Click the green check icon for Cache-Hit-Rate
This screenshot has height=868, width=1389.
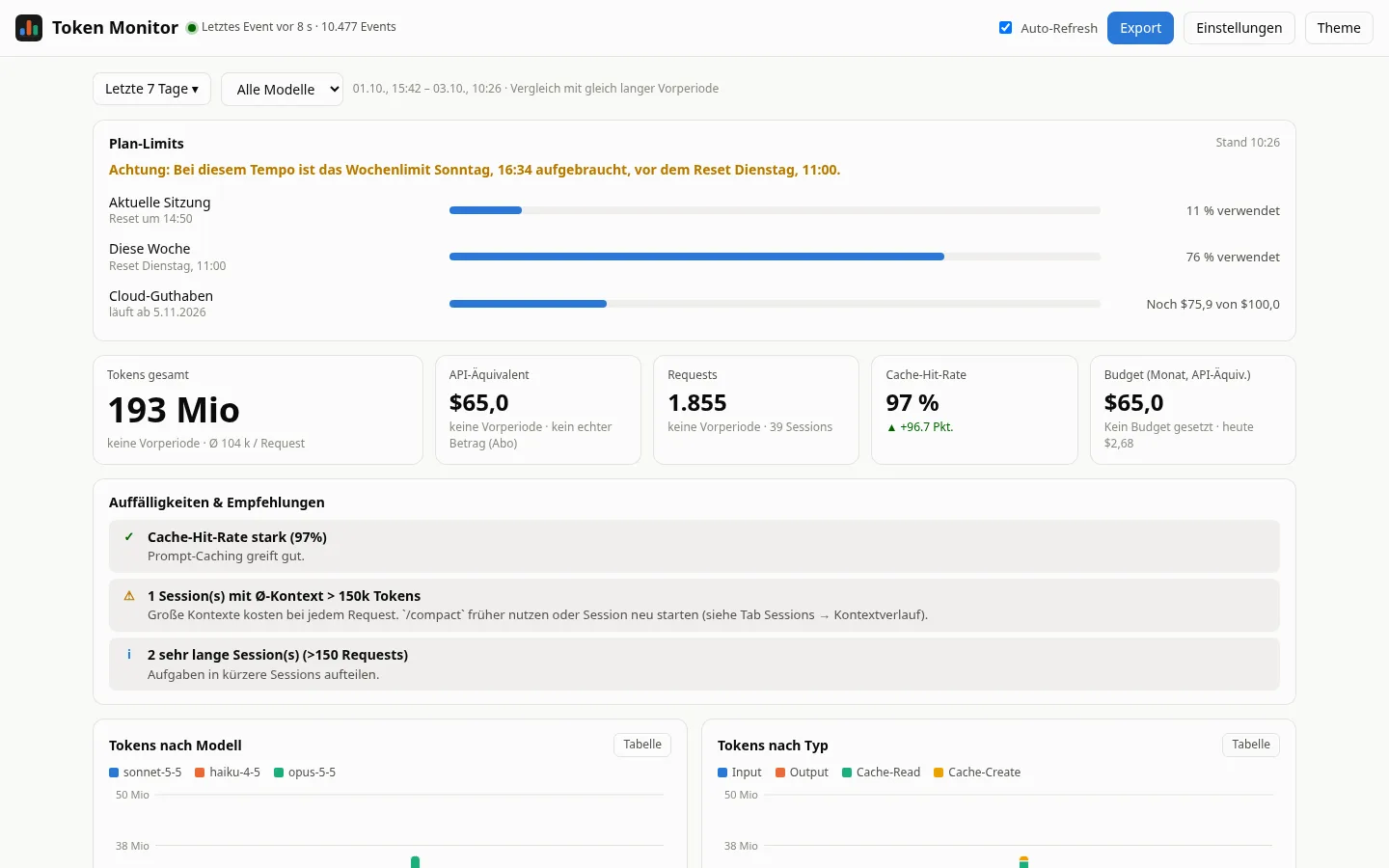[x=129, y=537]
